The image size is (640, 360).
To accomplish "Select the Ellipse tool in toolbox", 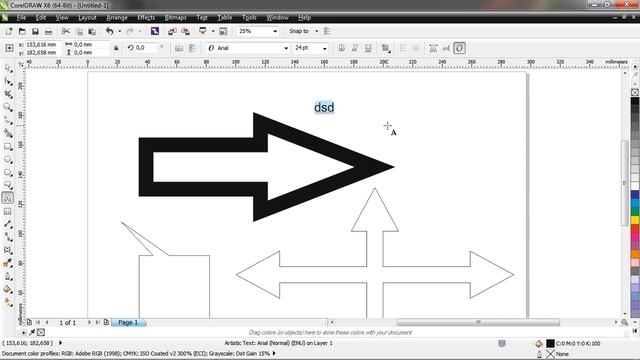I will [x=8, y=160].
